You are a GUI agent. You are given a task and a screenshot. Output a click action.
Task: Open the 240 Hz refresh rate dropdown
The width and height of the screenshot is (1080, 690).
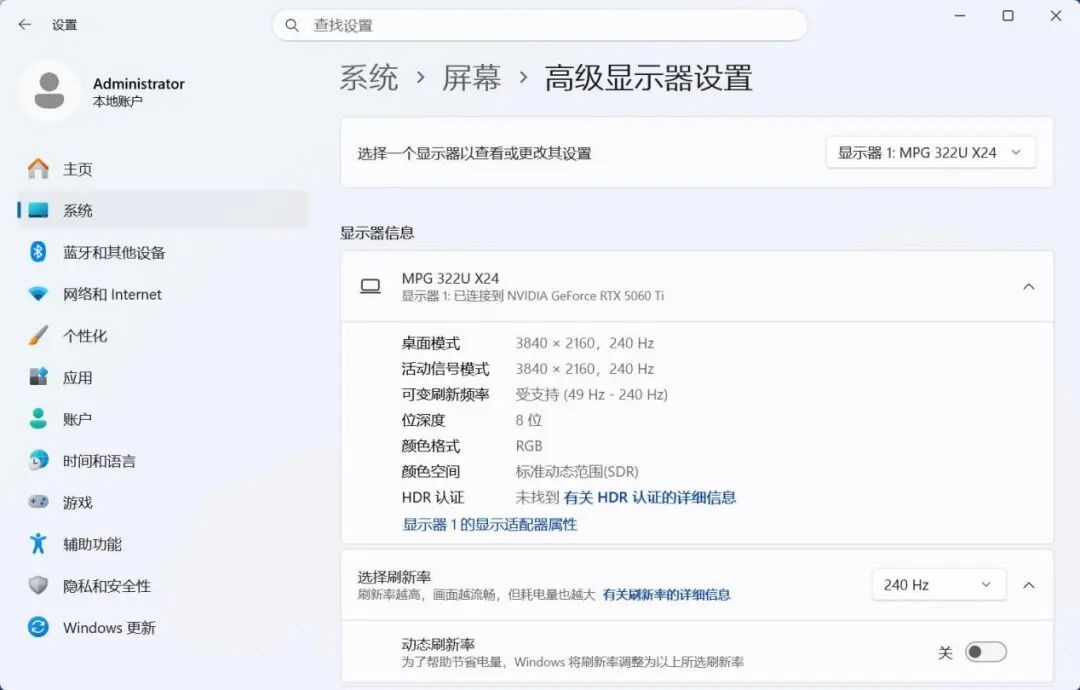(x=939, y=585)
